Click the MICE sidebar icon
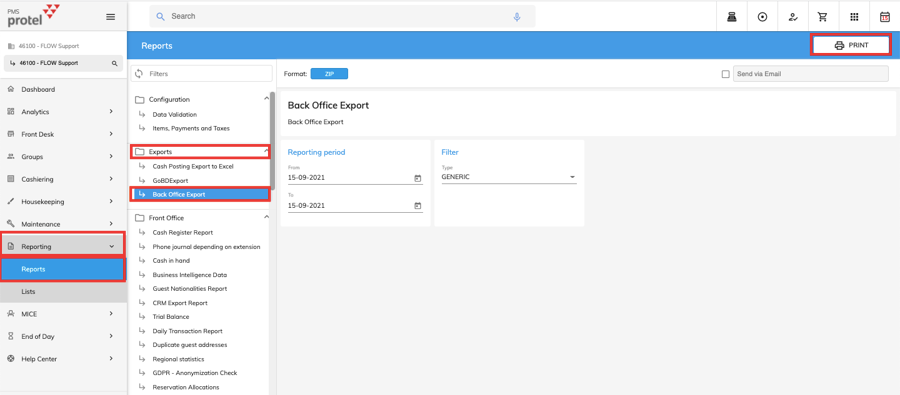This screenshot has height=395, width=900. [x=10, y=314]
